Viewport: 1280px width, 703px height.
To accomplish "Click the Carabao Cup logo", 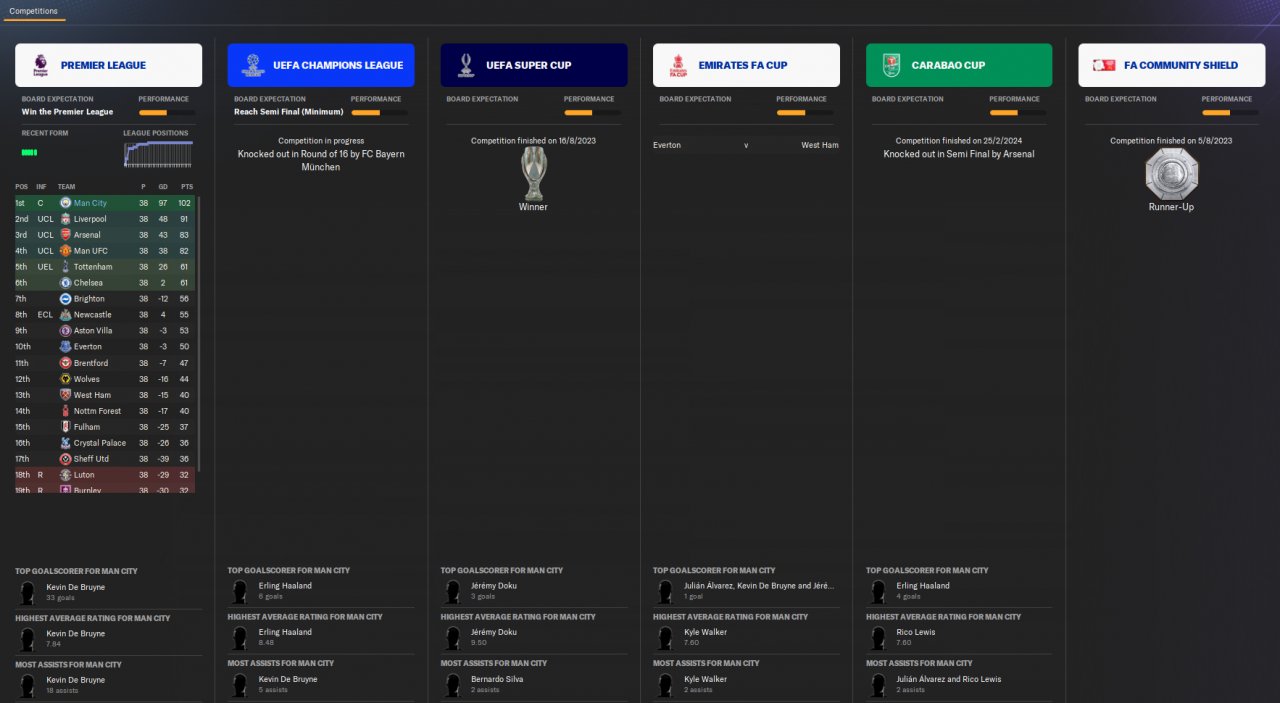I will coord(891,65).
